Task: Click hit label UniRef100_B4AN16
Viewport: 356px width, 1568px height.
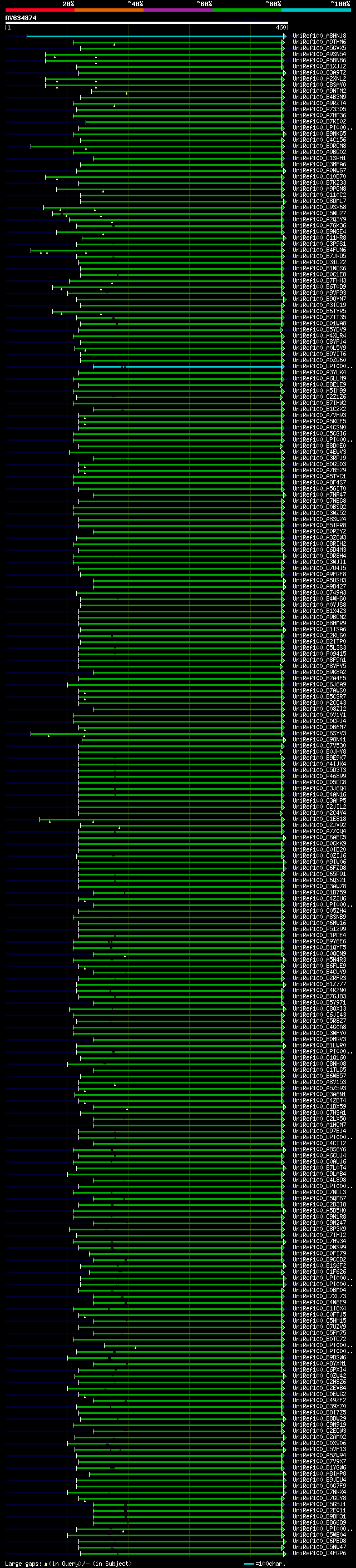Action: tap(319, 794)
